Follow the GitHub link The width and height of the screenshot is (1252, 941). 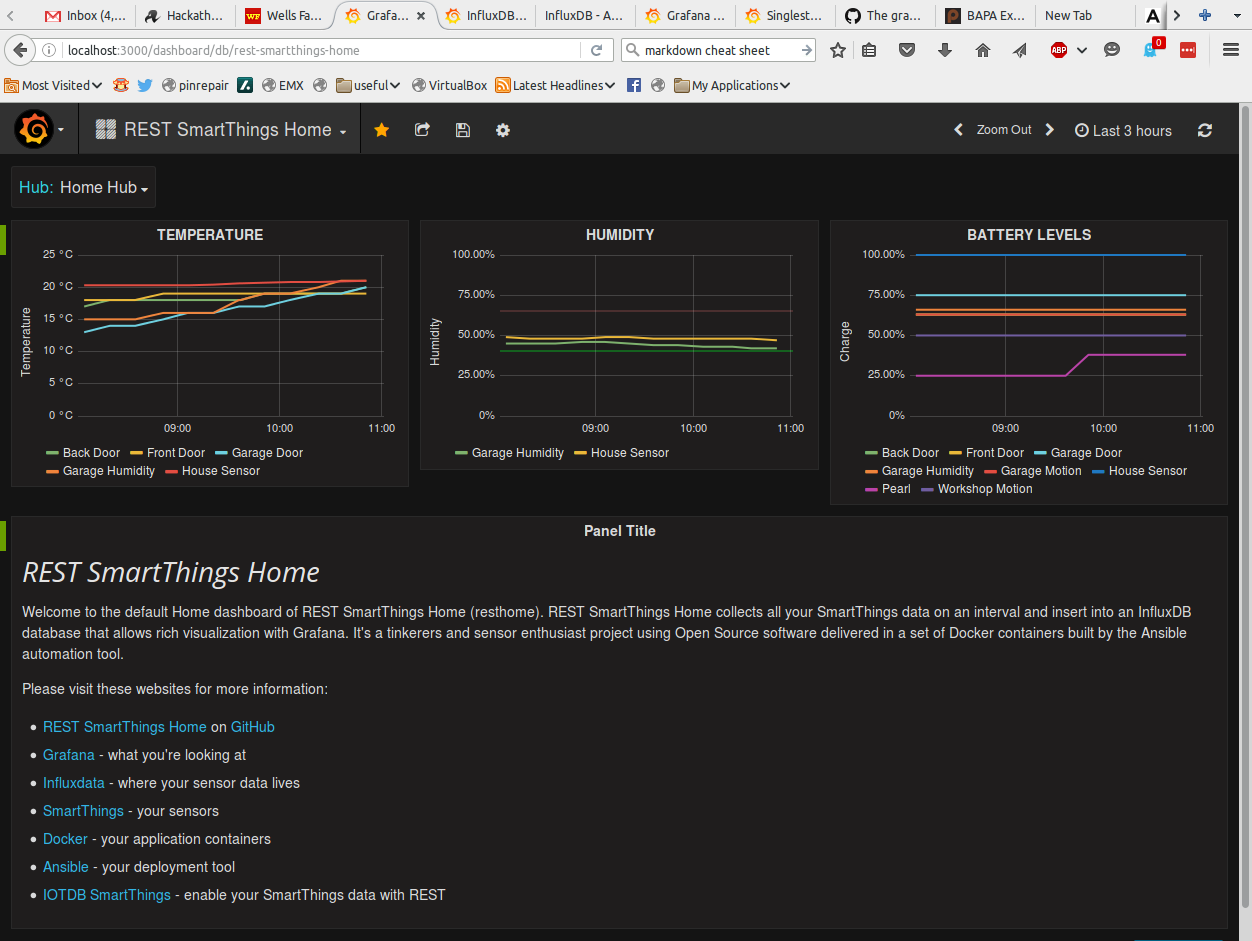coord(253,727)
